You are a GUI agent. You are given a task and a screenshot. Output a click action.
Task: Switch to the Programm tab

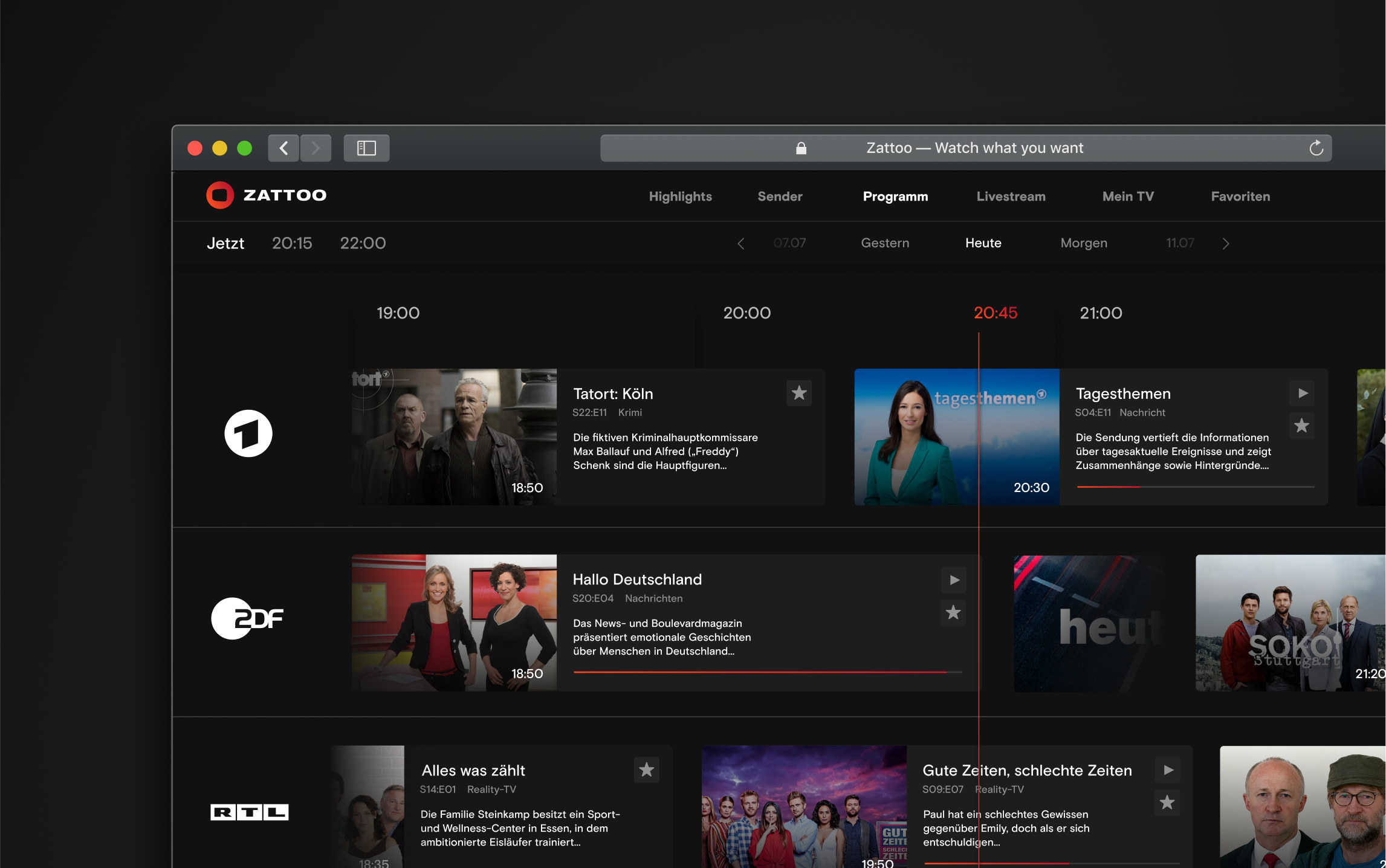point(896,196)
